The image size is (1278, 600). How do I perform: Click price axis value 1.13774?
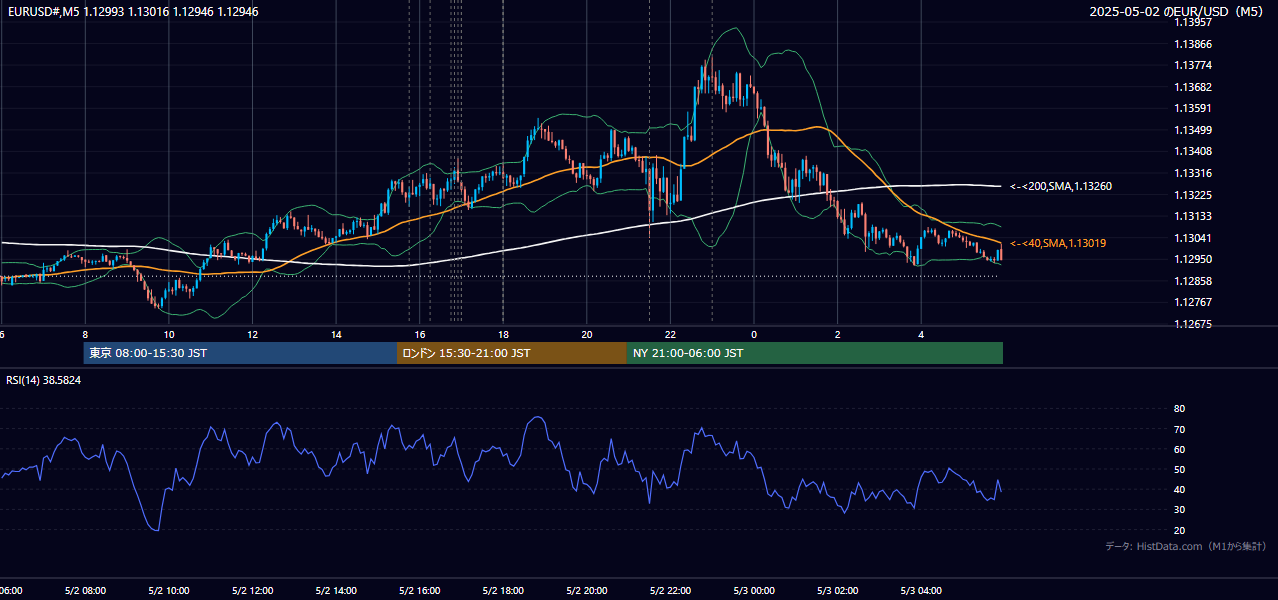point(1192,65)
